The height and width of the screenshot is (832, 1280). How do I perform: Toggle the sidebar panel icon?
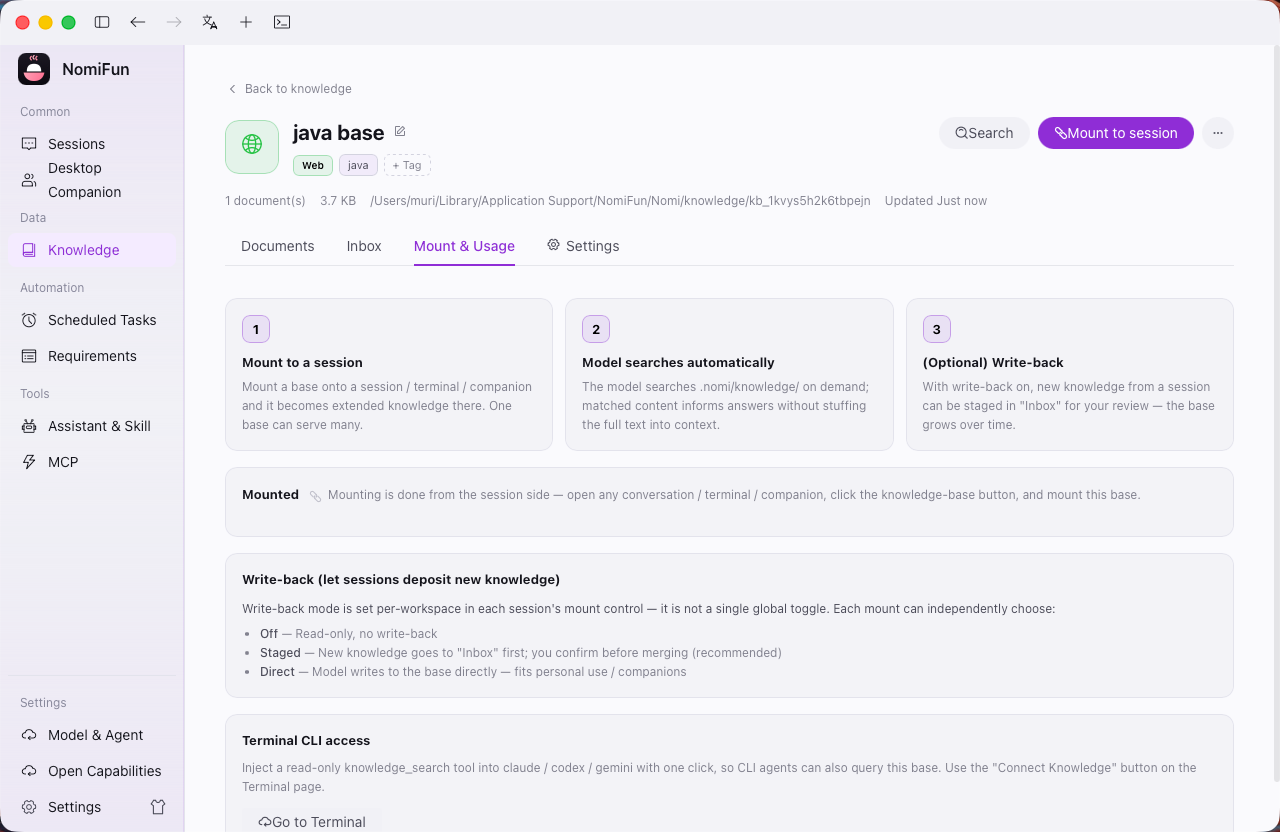(x=102, y=22)
